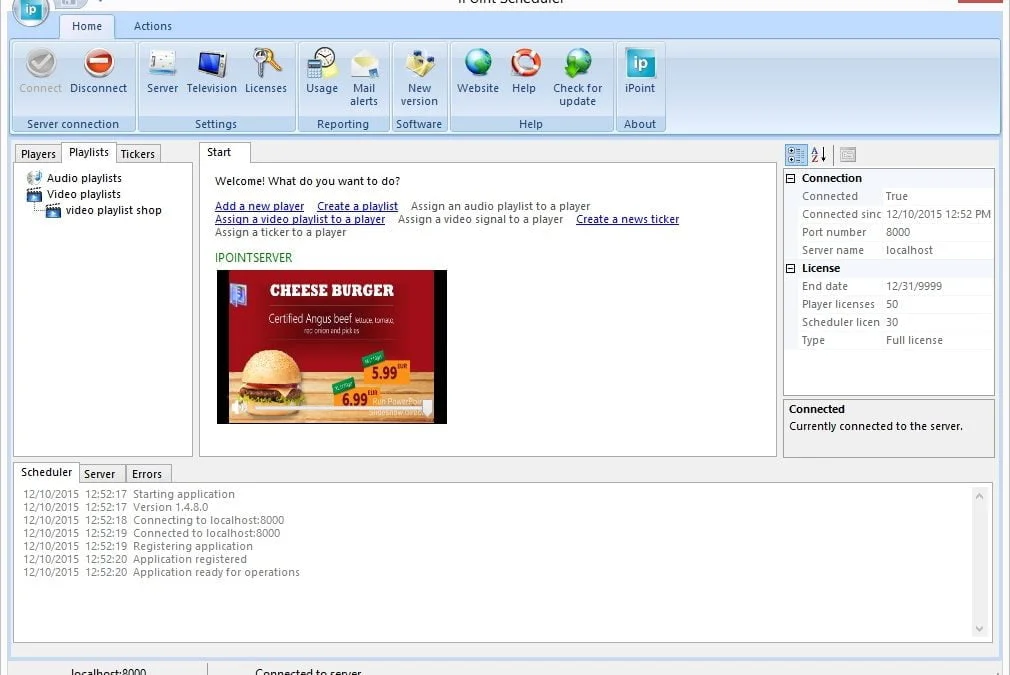Click Application ready for operations log line
Screen dimensions: 1010x675
(162, 572)
